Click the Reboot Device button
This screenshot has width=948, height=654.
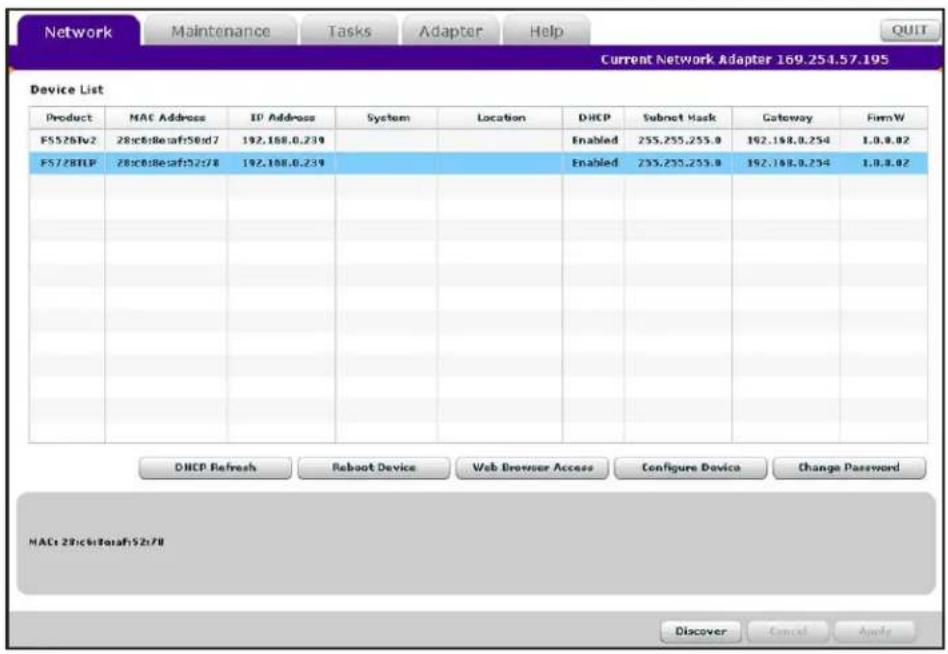[x=374, y=468]
